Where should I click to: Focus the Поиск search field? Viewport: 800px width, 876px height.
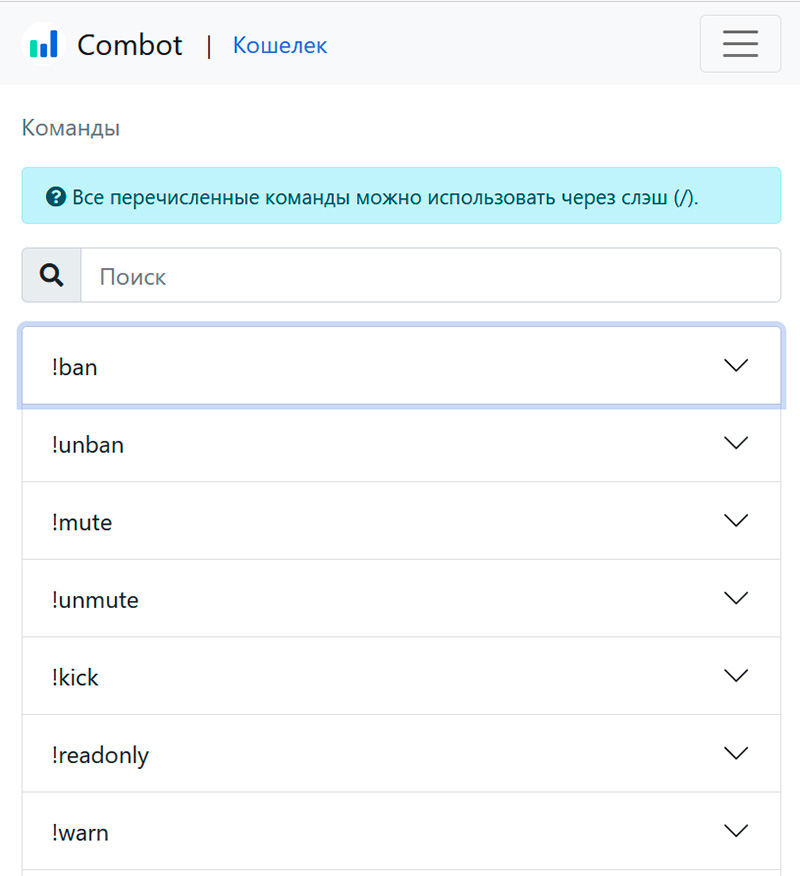[430, 276]
